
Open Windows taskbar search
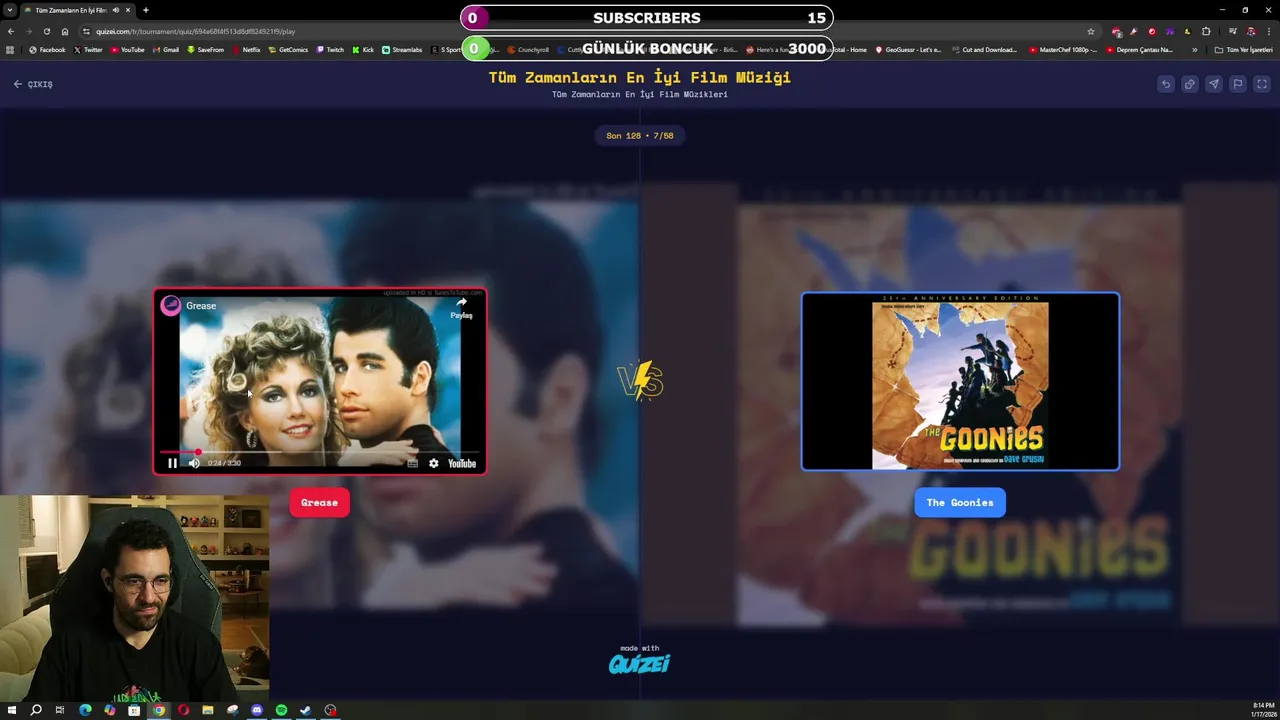[x=36, y=710]
